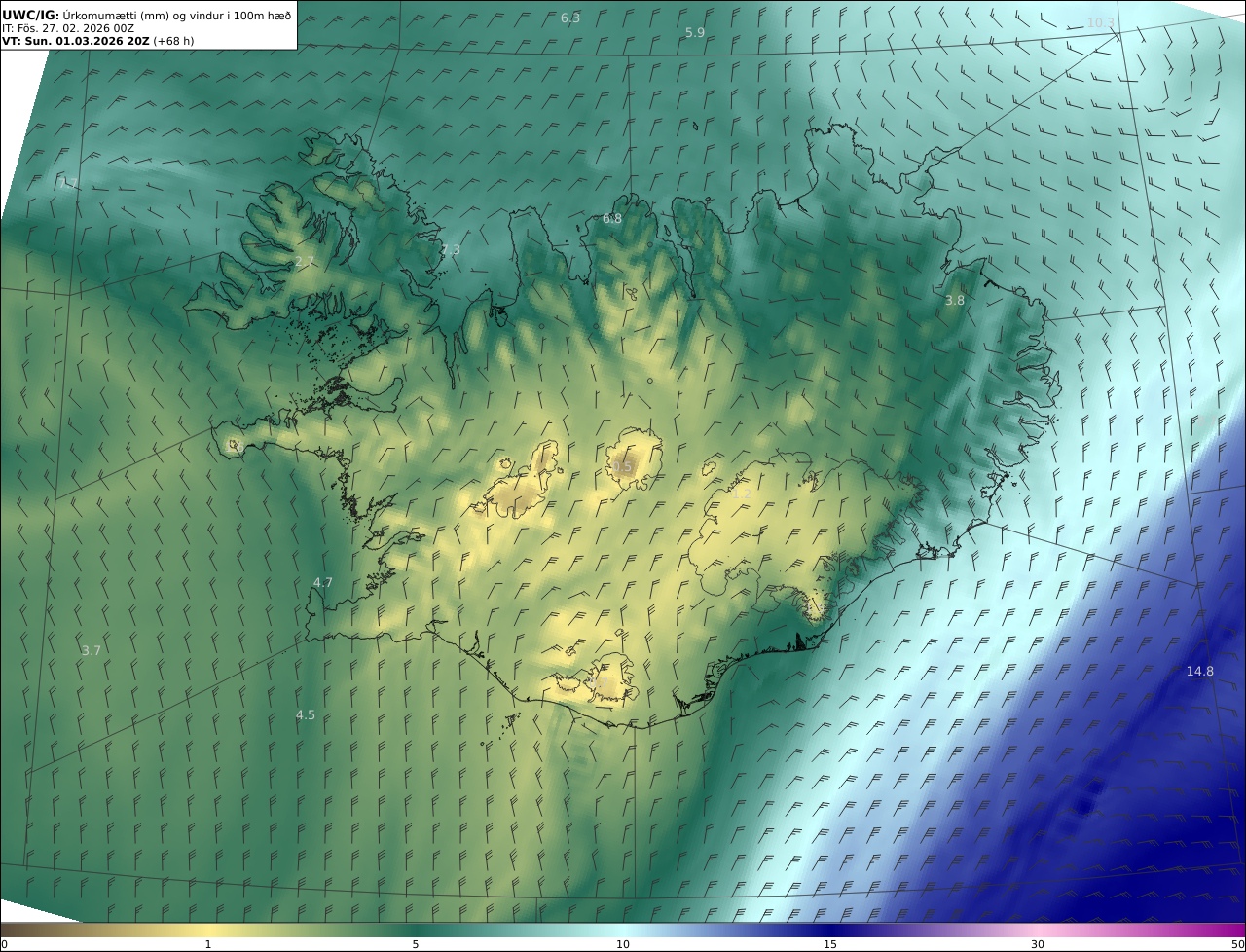This screenshot has height=952, width=1246.
Task: Click the 10.3 value on the map
Action: point(1100,22)
